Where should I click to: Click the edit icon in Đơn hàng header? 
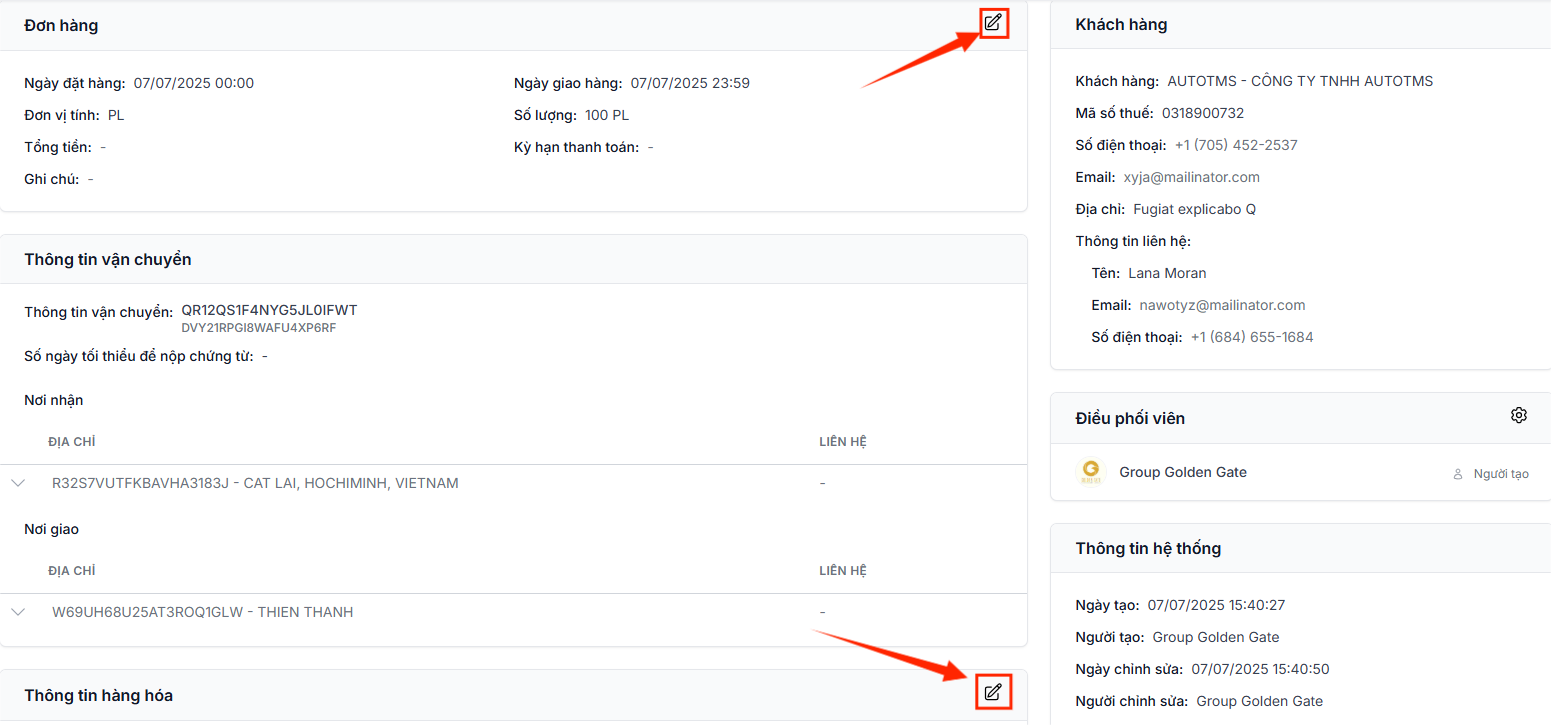click(992, 22)
